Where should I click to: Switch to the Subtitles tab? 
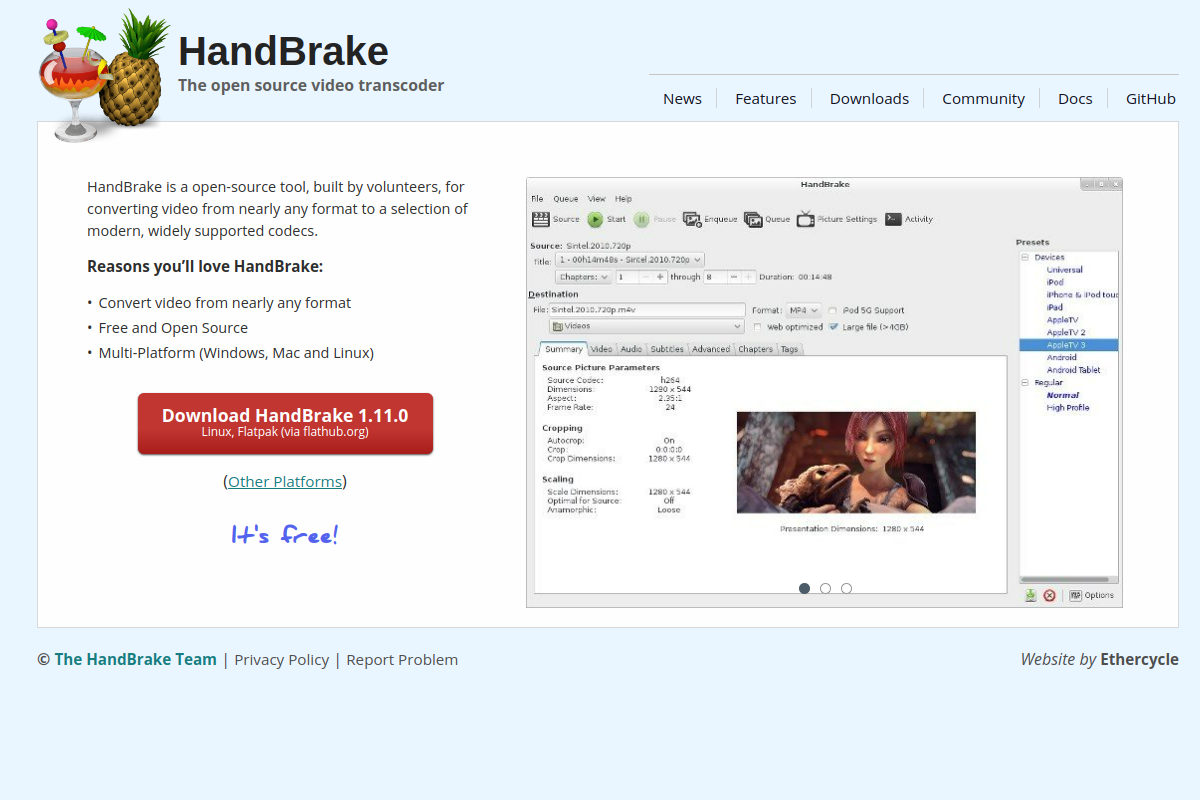point(666,349)
